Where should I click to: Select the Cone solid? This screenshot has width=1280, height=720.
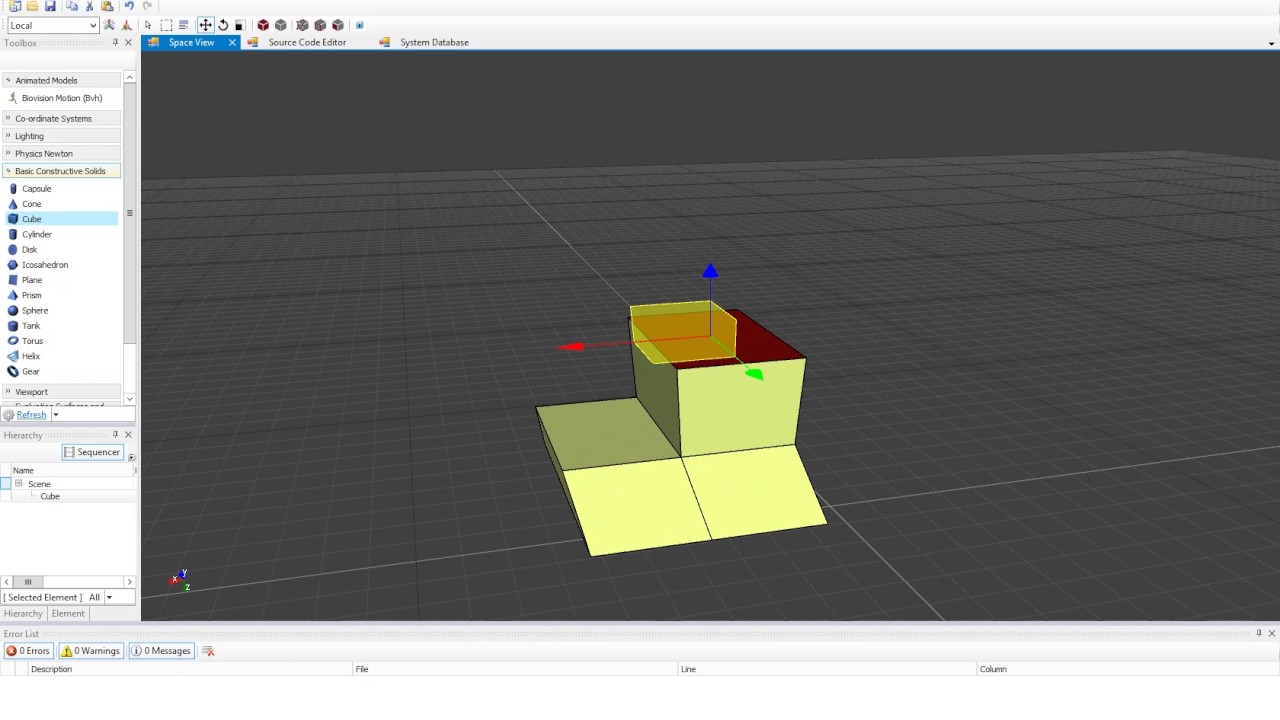pos(31,204)
